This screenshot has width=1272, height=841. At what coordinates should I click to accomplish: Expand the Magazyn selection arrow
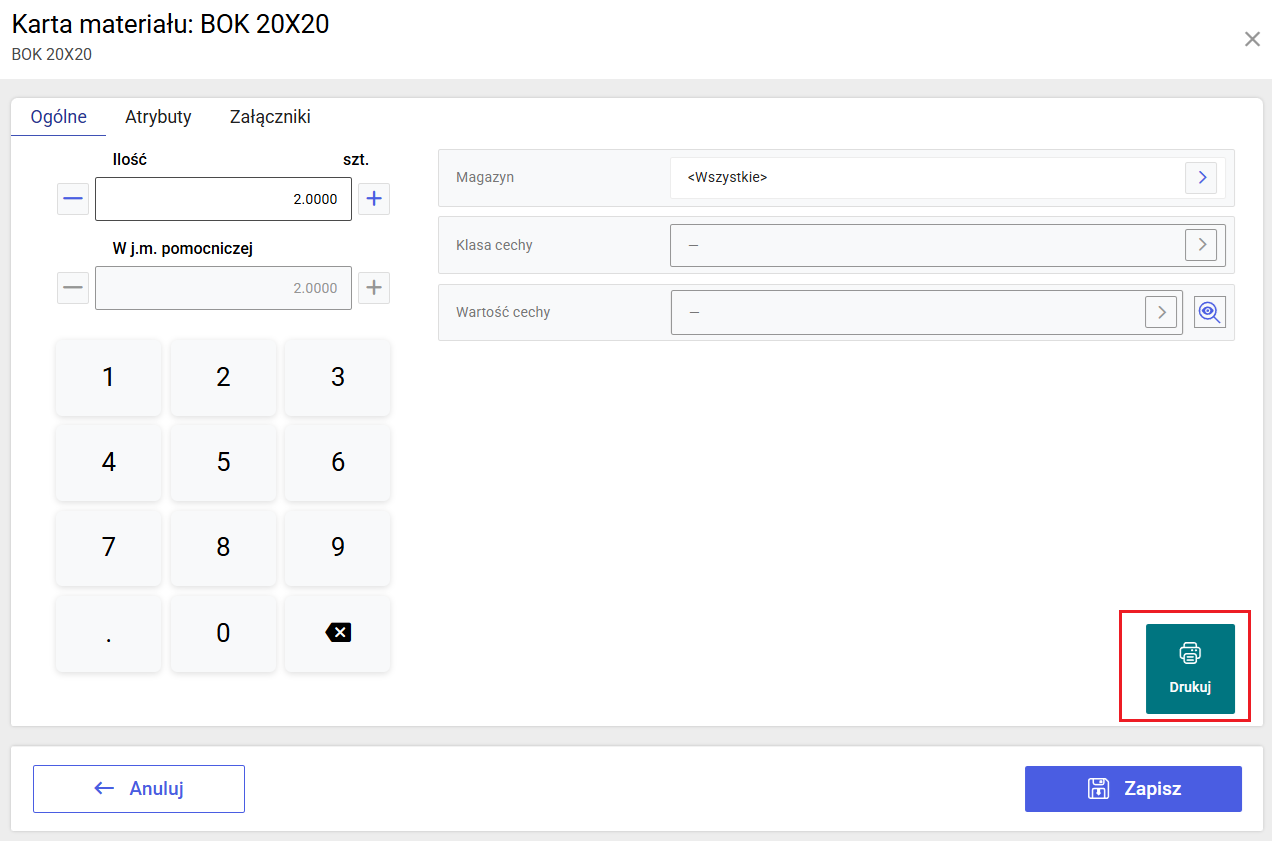[1202, 178]
